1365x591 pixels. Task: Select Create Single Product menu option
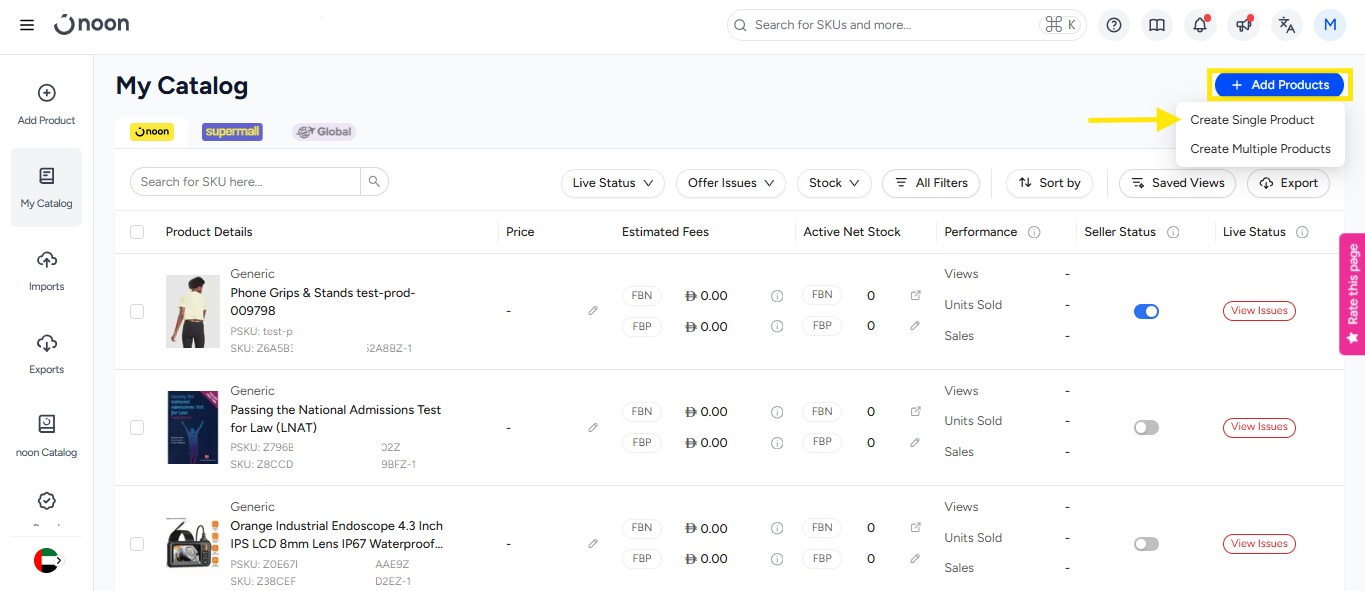point(1252,120)
